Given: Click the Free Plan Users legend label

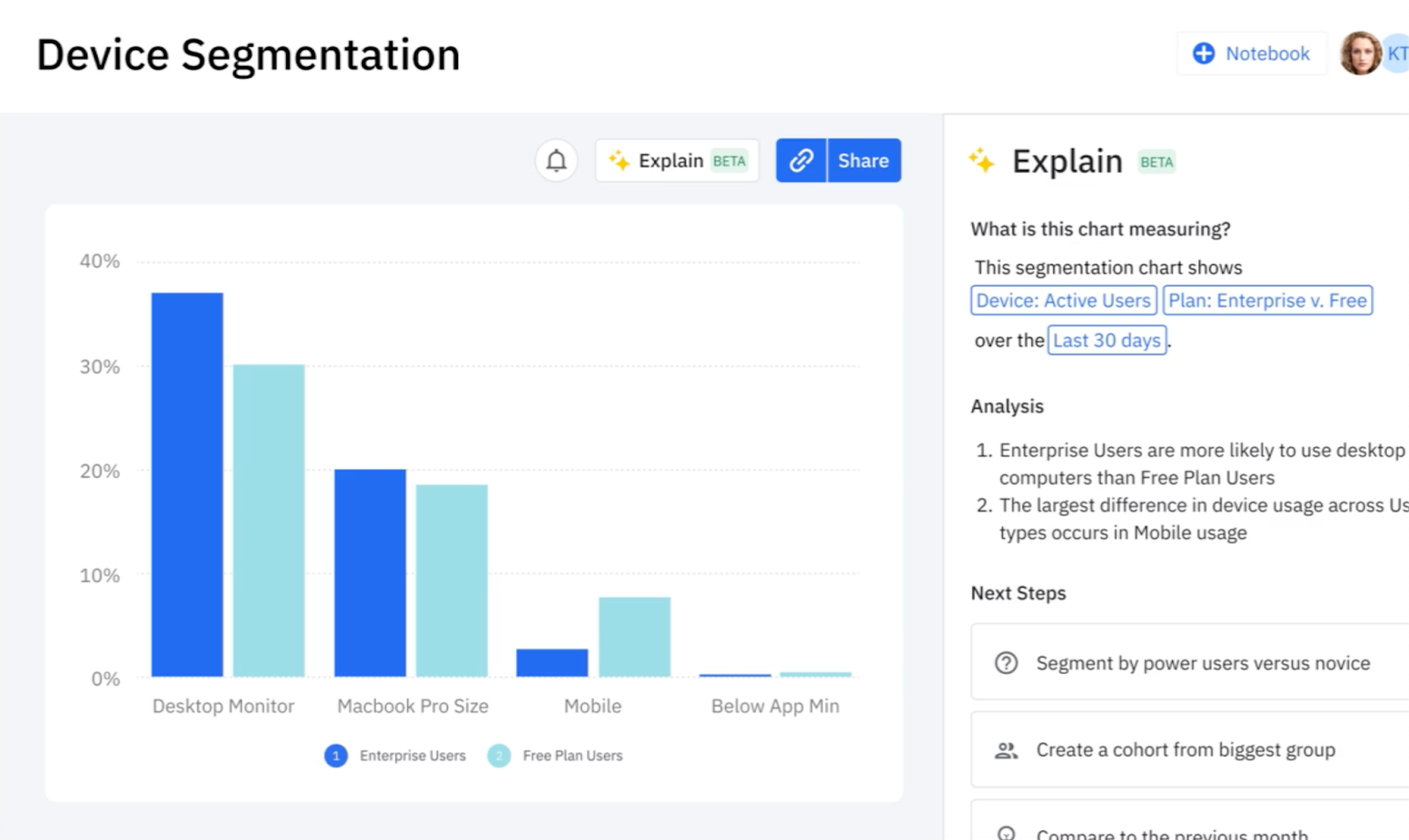Looking at the screenshot, I should click(572, 755).
